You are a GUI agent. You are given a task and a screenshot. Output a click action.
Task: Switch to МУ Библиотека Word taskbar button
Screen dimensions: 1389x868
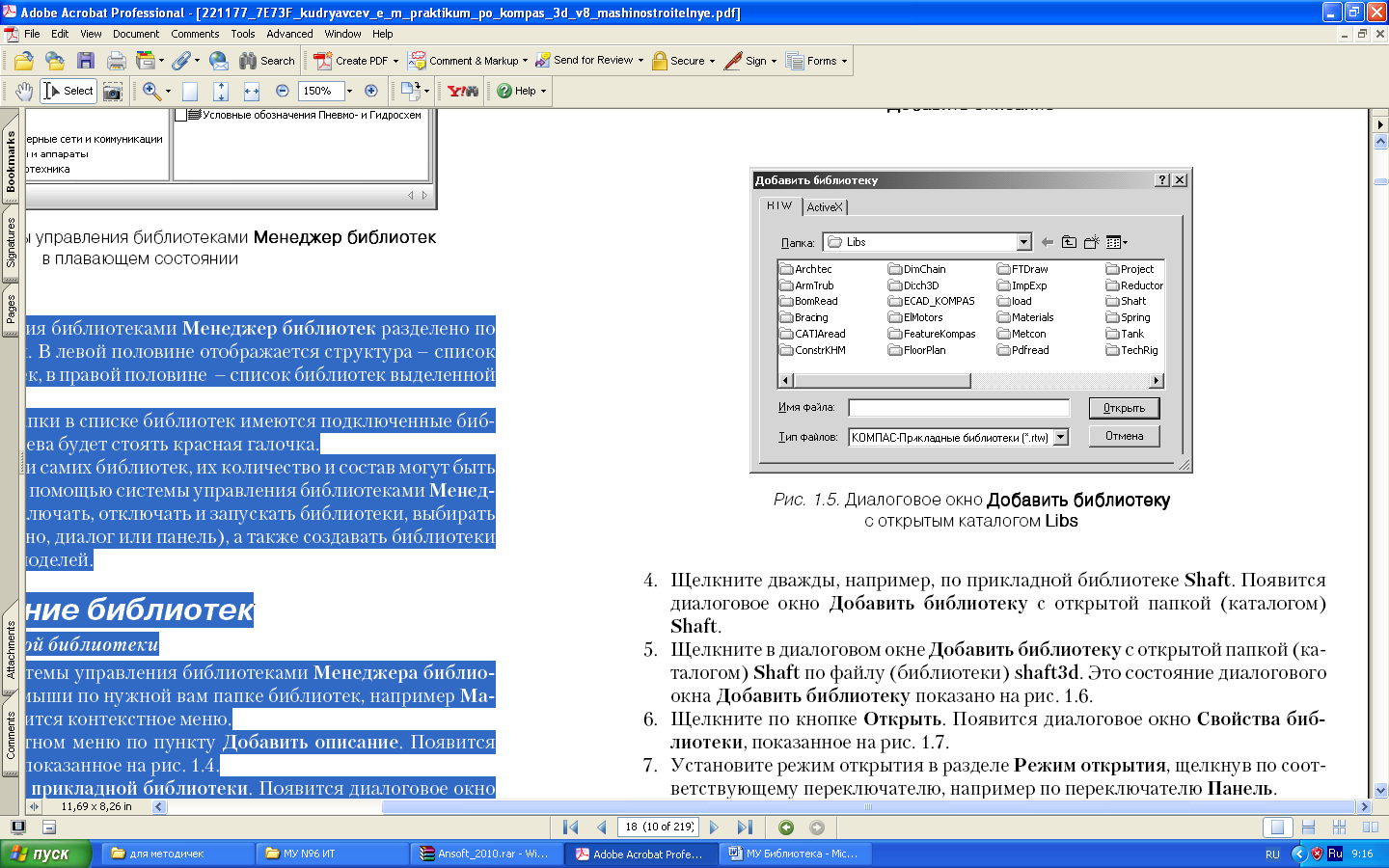click(x=795, y=854)
